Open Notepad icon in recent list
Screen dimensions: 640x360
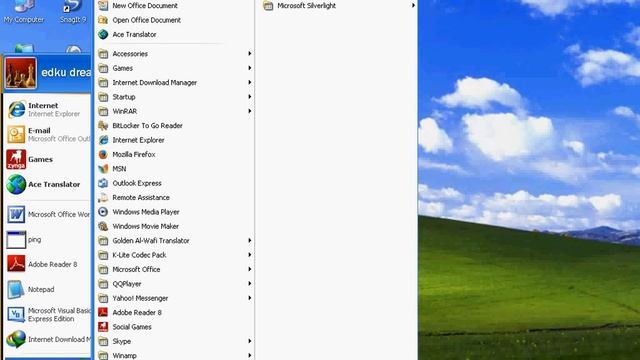point(16,289)
